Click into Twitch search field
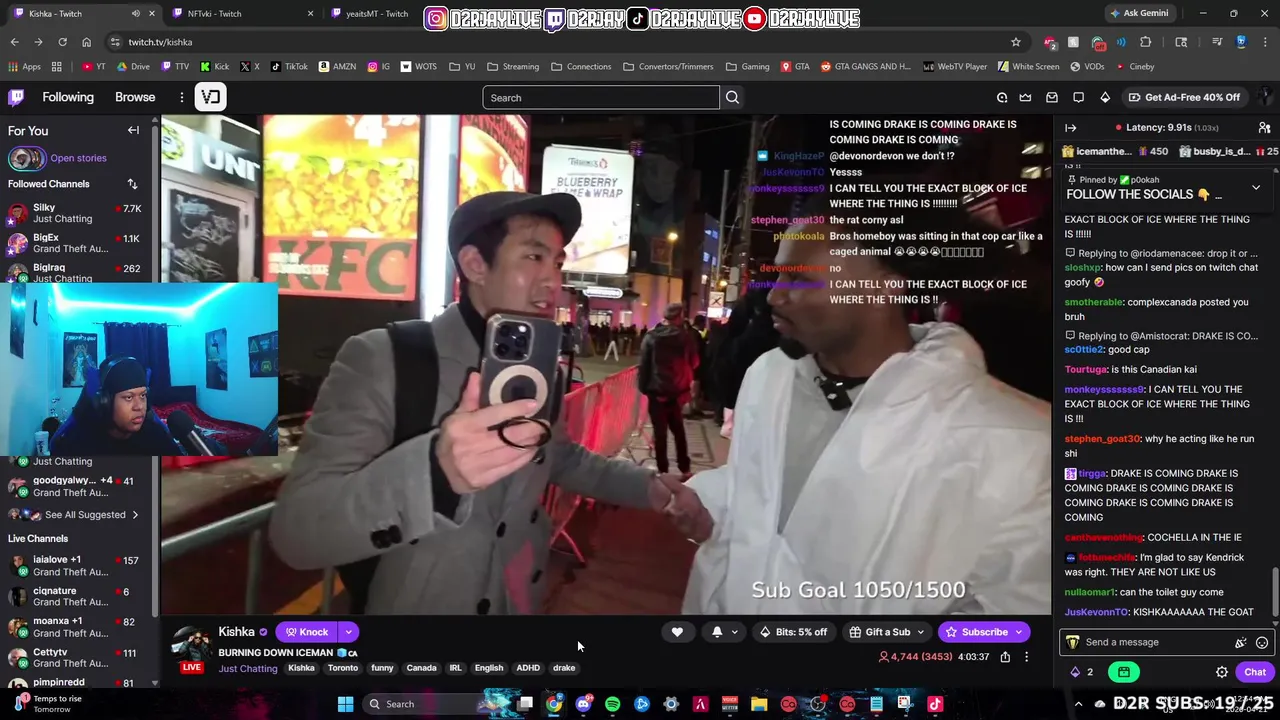1280x720 pixels. (600, 97)
